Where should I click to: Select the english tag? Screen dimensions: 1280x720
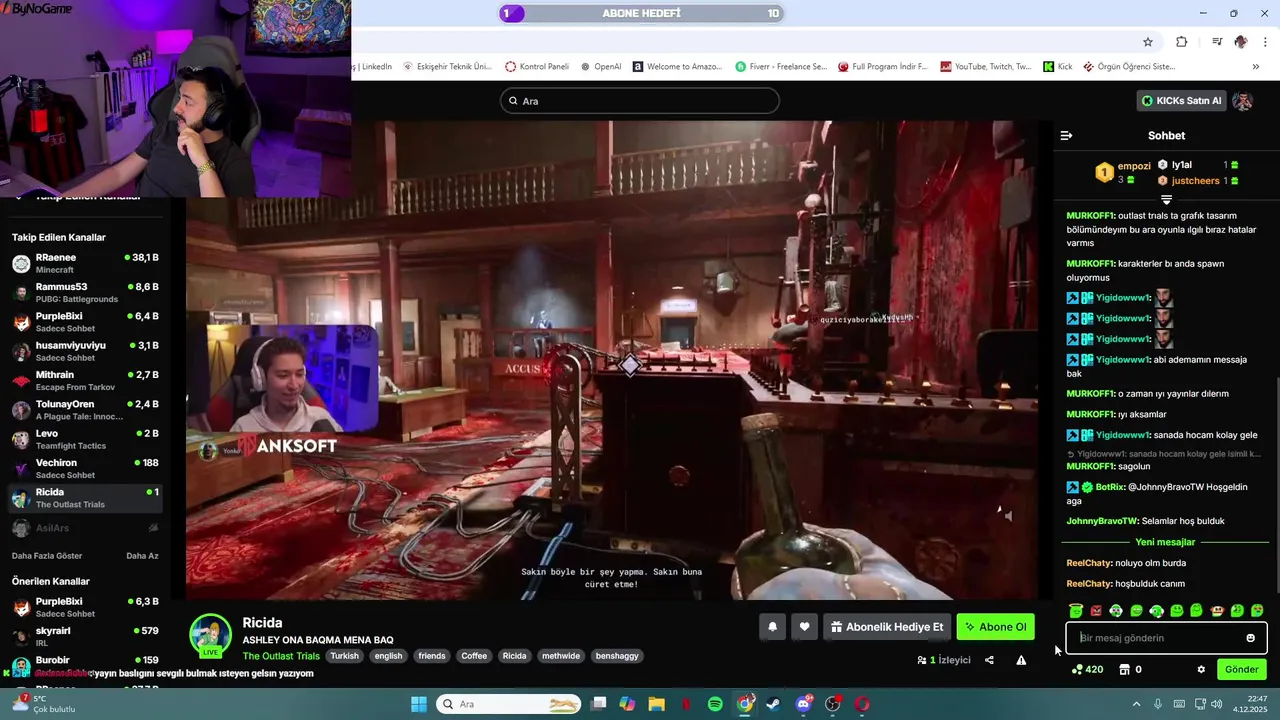point(388,656)
